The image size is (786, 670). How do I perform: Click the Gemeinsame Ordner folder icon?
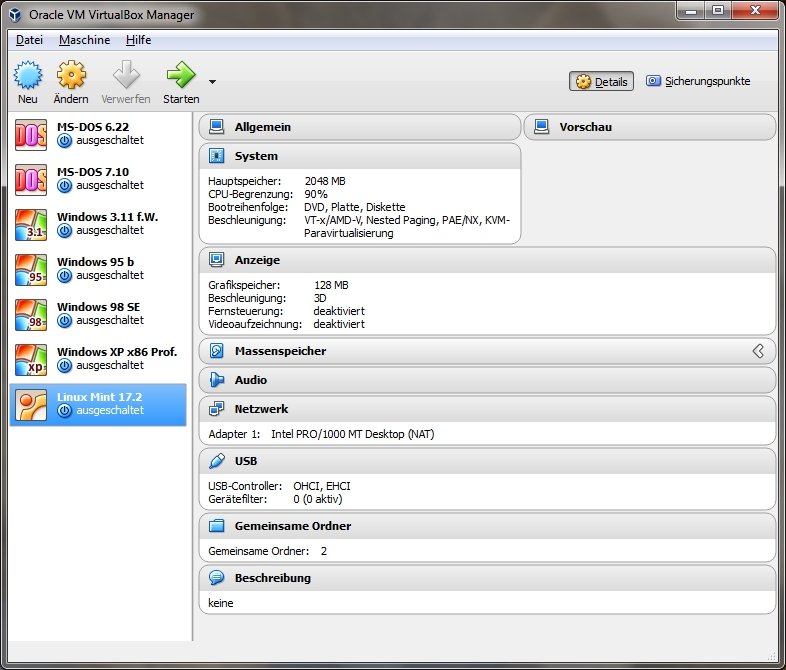point(217,526)
